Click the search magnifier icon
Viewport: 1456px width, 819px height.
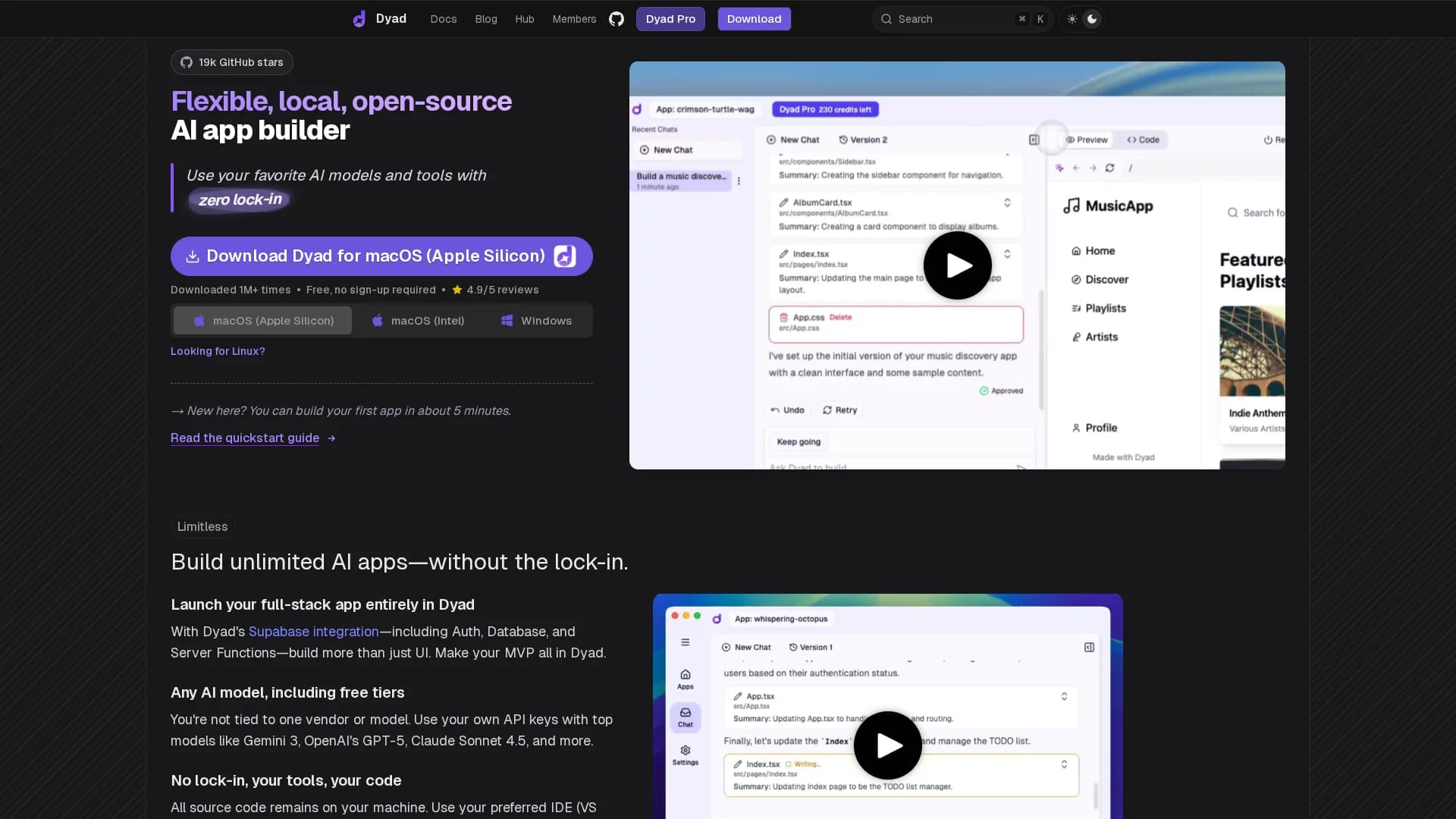886,19
